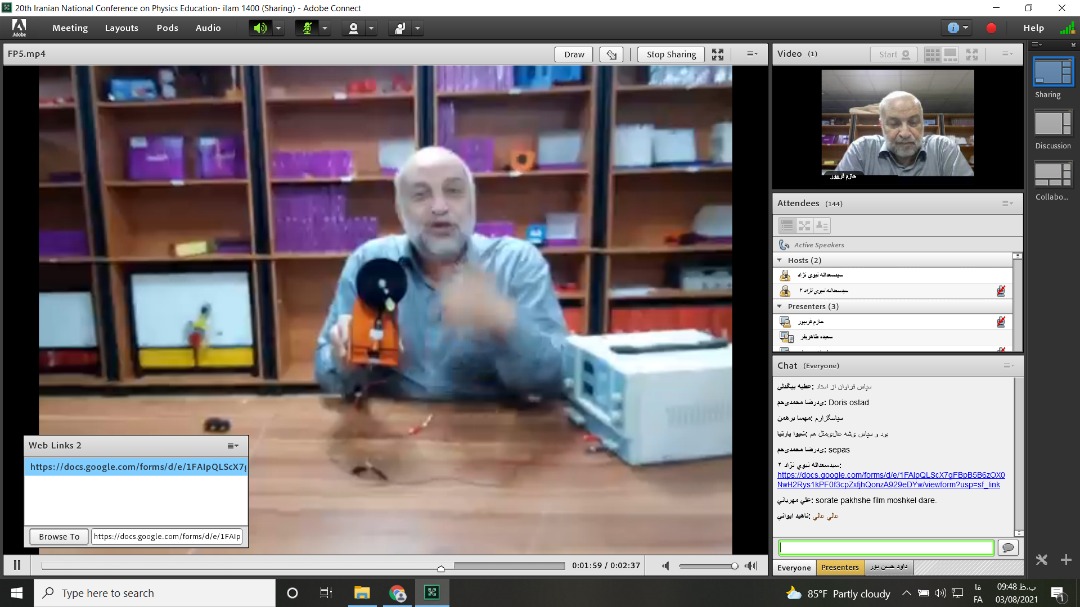Click the send chat message icon
Image resolution: width=1080 pixels, height=607 pixels.
pos(1007,547)
